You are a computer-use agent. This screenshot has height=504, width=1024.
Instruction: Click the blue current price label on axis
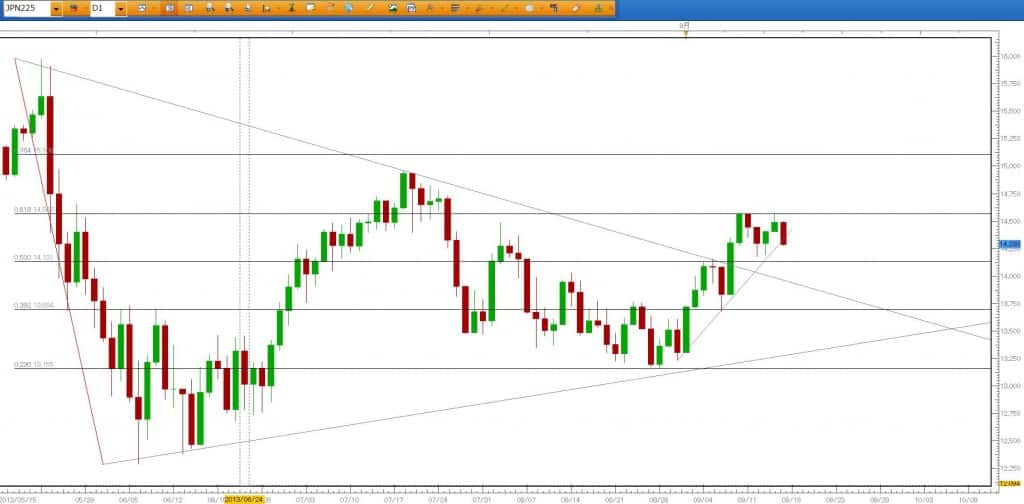coord(1008,243)
